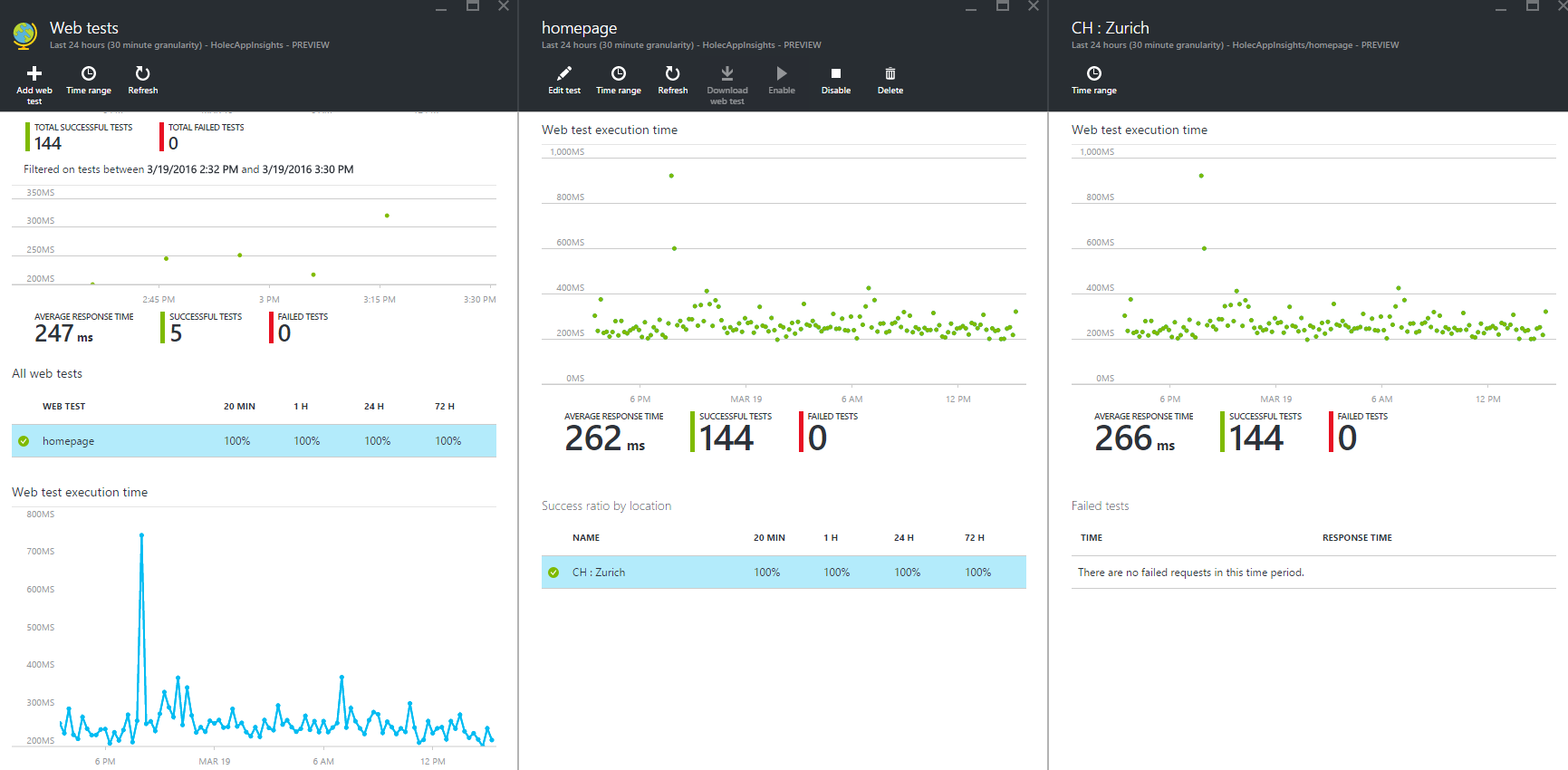The width and height of the screenshot is (1568, 770).
Task: Maximize the Web tests blade
Action: click(472, 6)
